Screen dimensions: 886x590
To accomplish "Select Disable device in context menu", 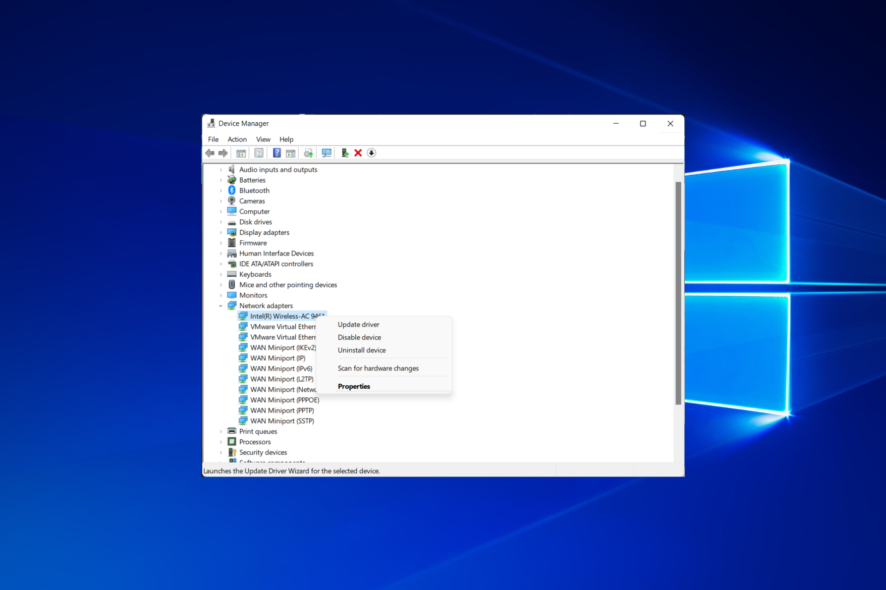I will tap(359, 337).
